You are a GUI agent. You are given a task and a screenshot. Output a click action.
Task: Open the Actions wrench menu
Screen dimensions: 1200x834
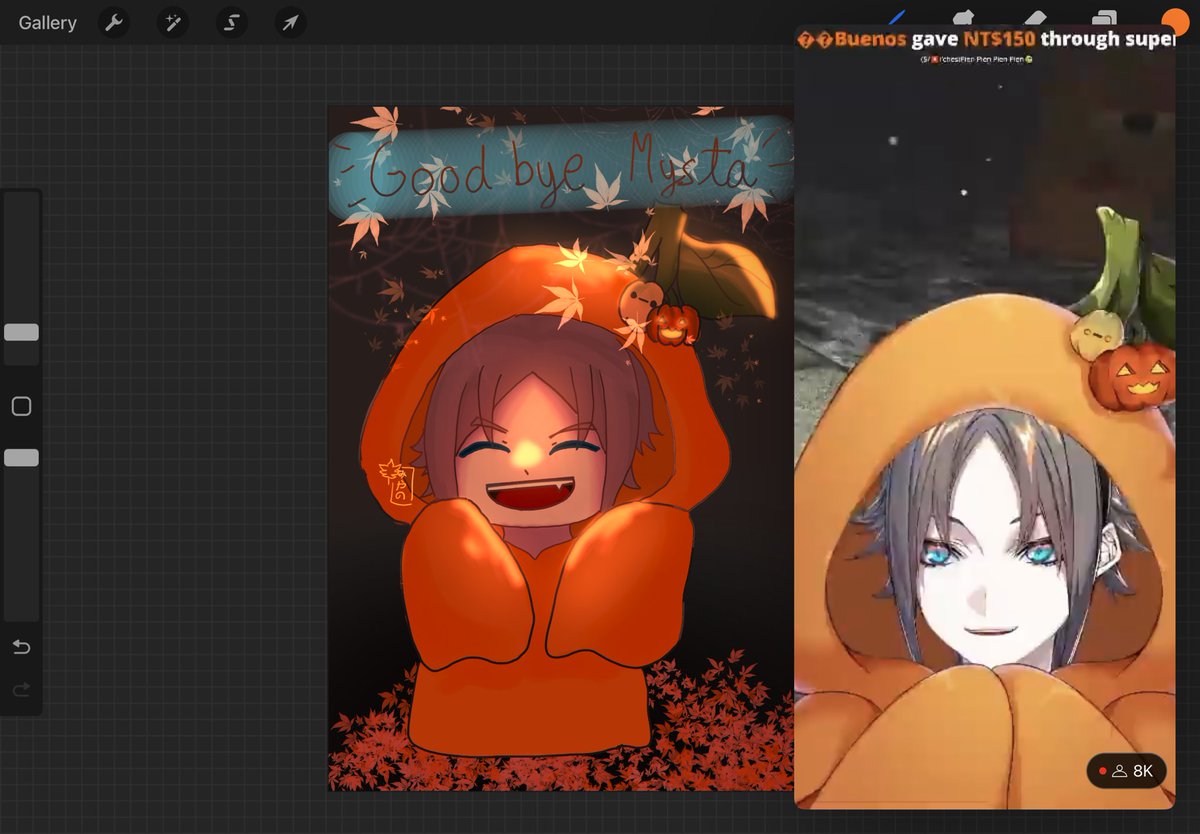coord(115,22)
